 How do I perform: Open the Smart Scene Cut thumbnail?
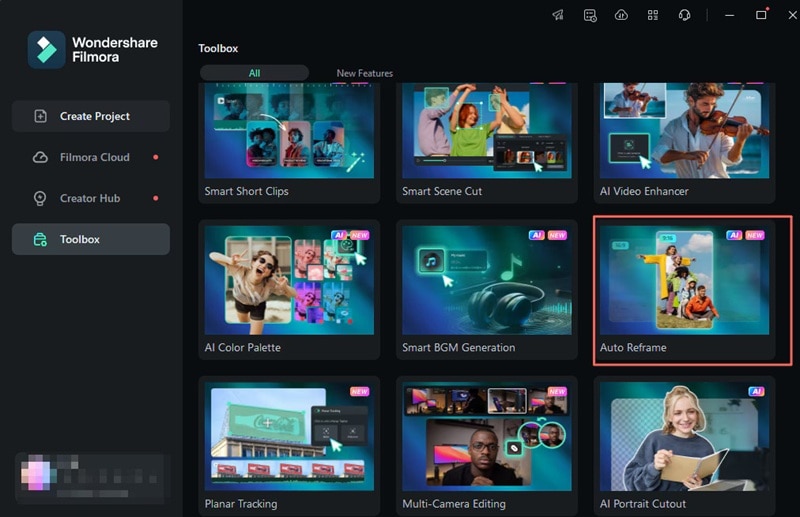point(487,131)
